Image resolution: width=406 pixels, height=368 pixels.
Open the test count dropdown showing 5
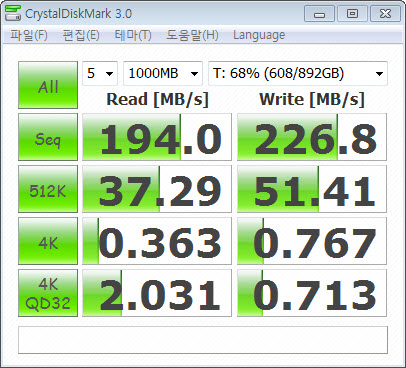(x=100, y=73)
